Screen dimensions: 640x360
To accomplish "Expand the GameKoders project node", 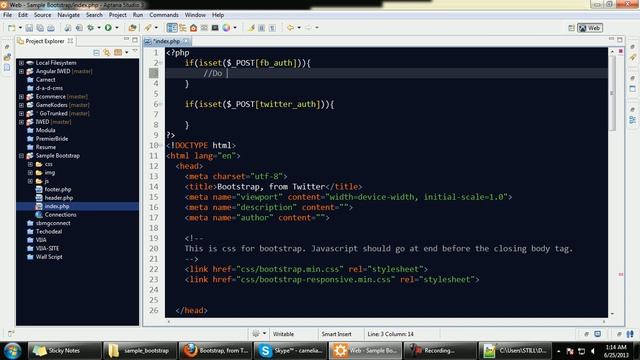I will tap(21, 105).
